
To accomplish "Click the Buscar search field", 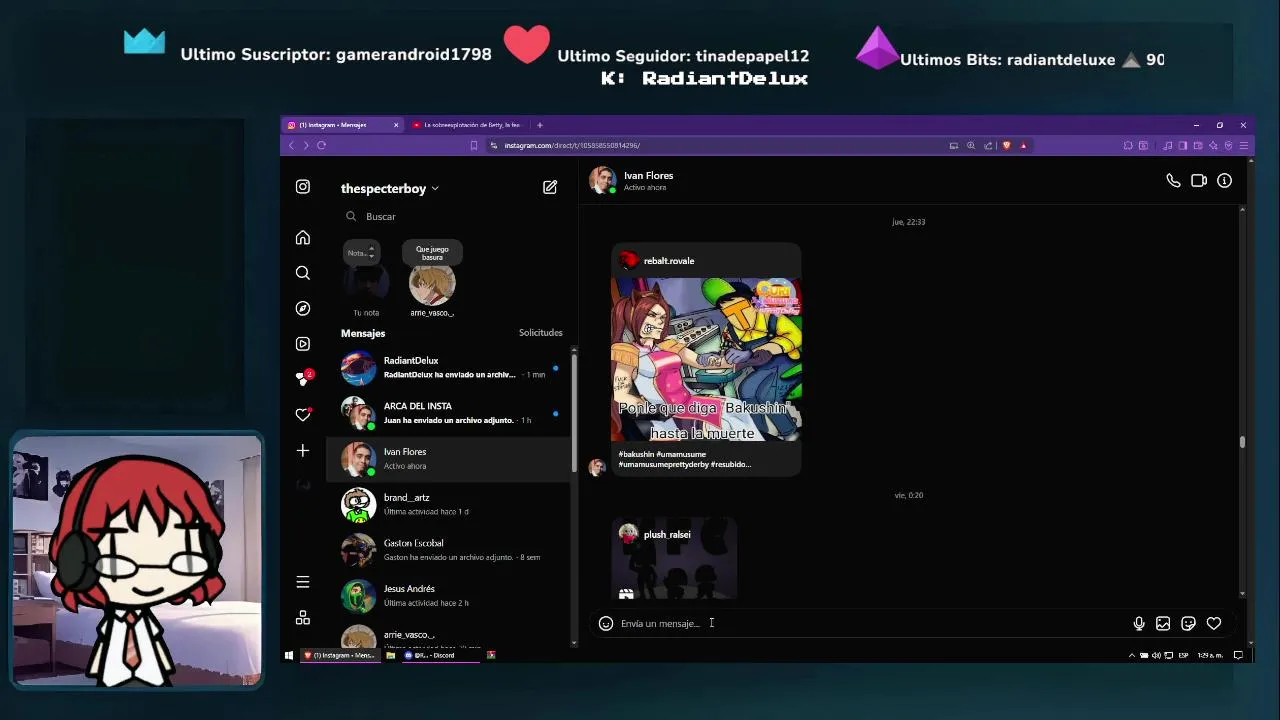I will point(452,216).
